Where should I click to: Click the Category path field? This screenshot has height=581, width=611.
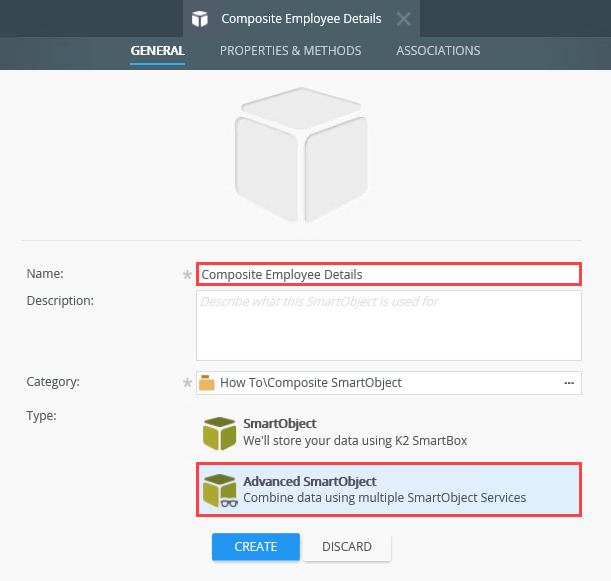coord(389,383)
